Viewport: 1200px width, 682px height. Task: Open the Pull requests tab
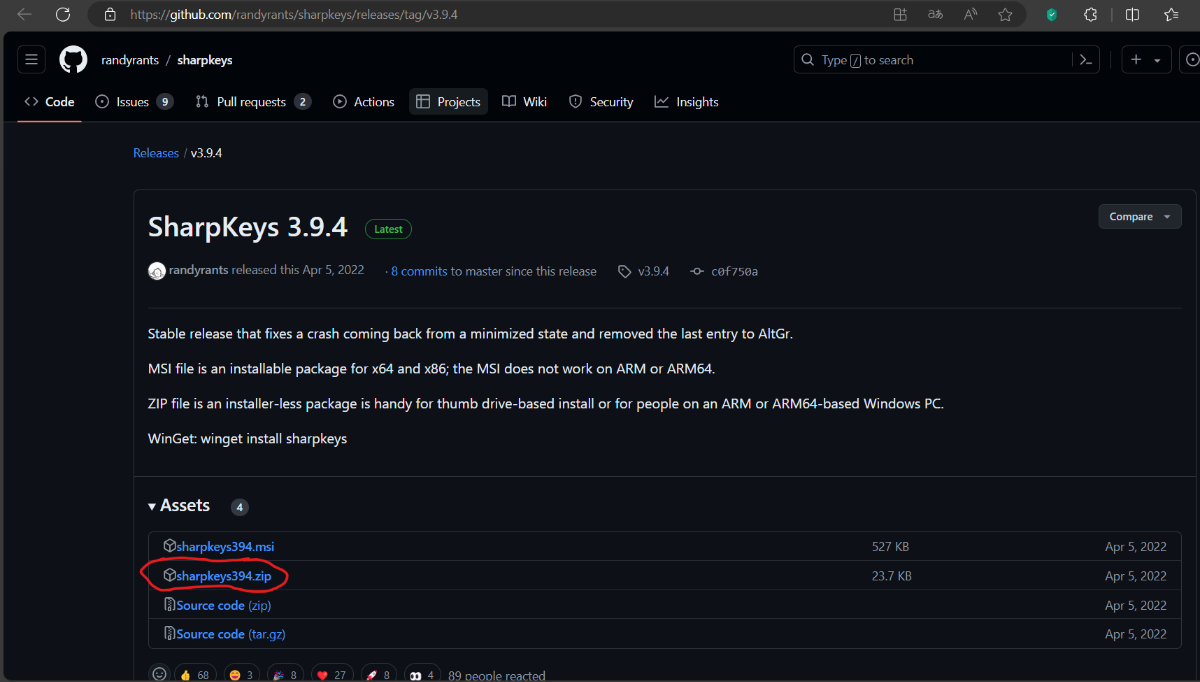[253, 102]
